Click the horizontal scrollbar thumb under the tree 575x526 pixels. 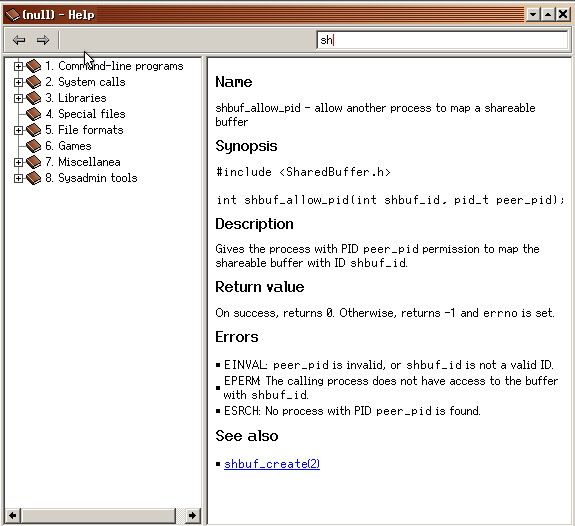click(98, 516)
